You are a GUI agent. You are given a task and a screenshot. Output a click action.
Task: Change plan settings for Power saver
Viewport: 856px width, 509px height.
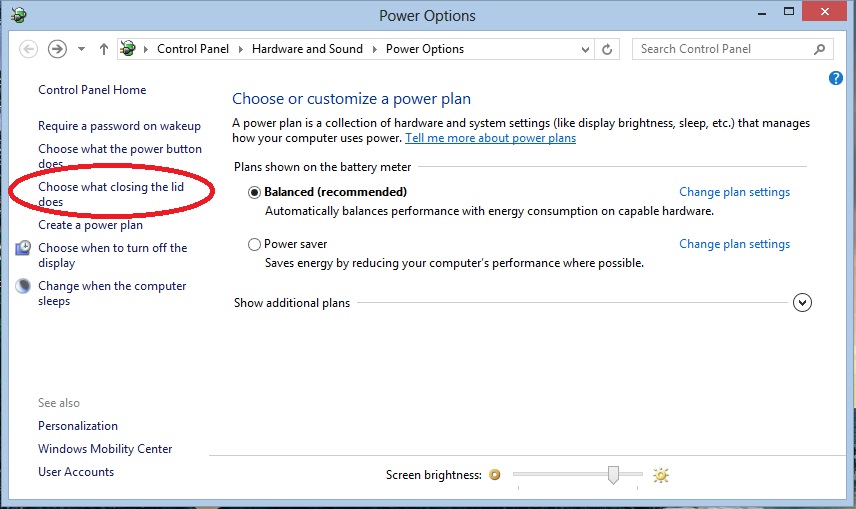click(734, 244)
